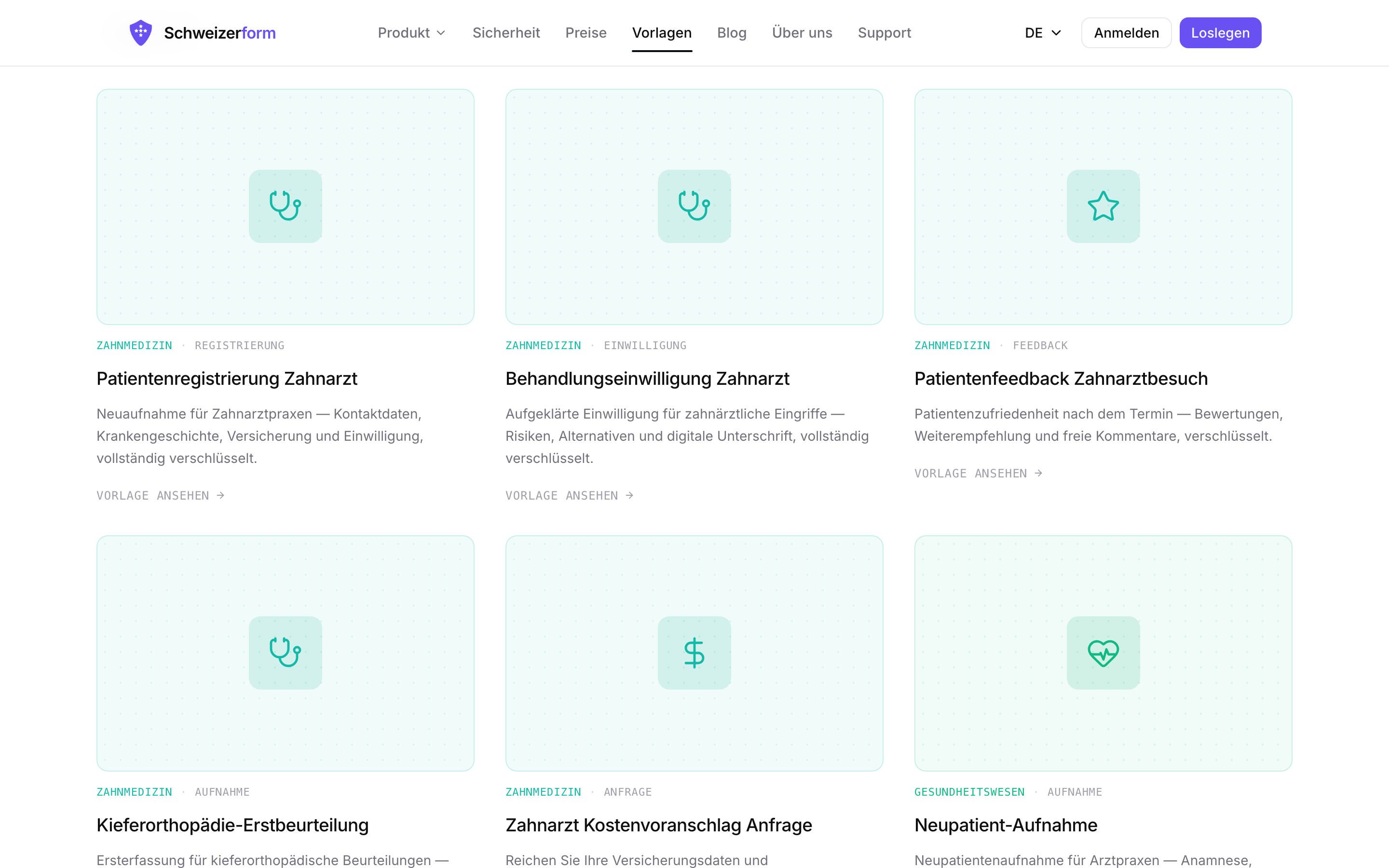Navigate to Über uns
1389x868 pixels.
coord(802,33)
